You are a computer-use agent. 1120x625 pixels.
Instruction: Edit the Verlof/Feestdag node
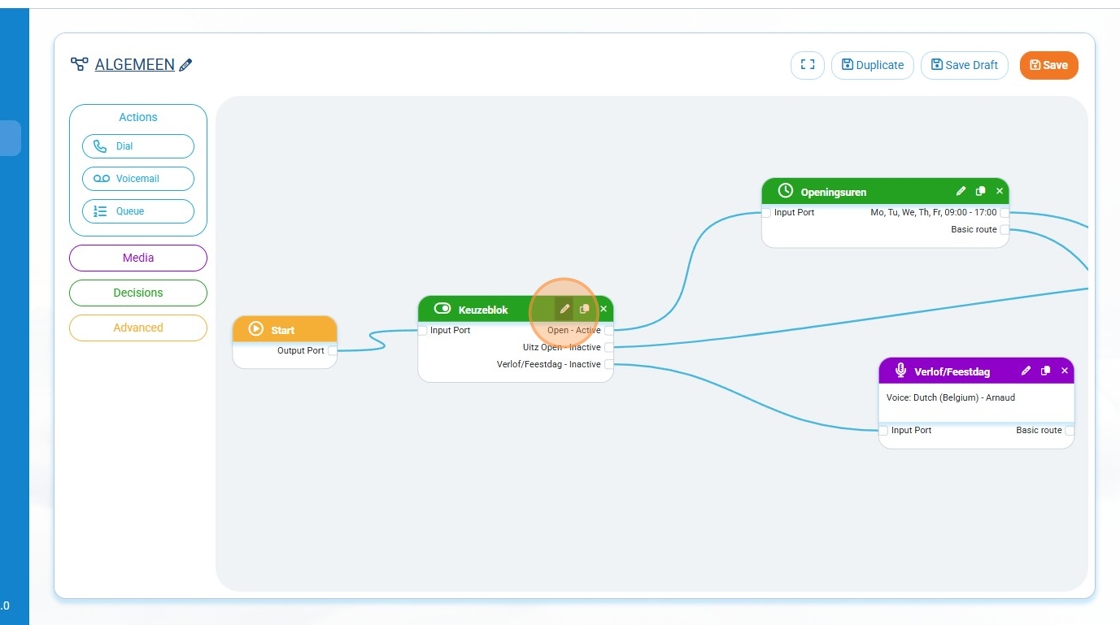(x=1026, y=371)
